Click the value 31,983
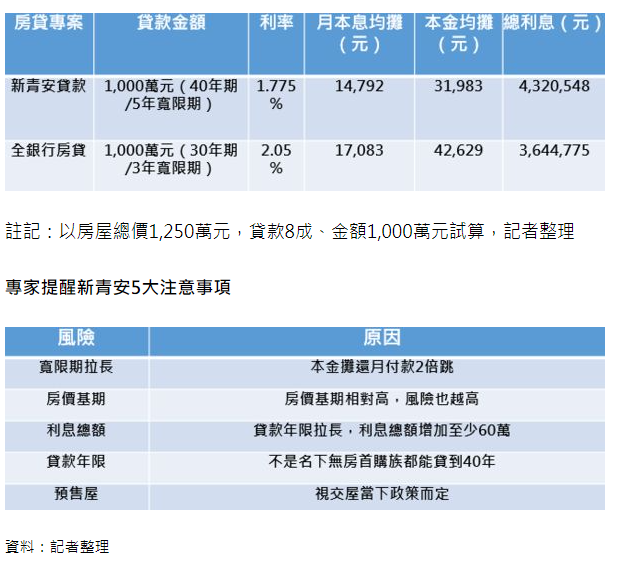Image resolution: width=618 pixels, height=563 pixels. click(458, 86)
